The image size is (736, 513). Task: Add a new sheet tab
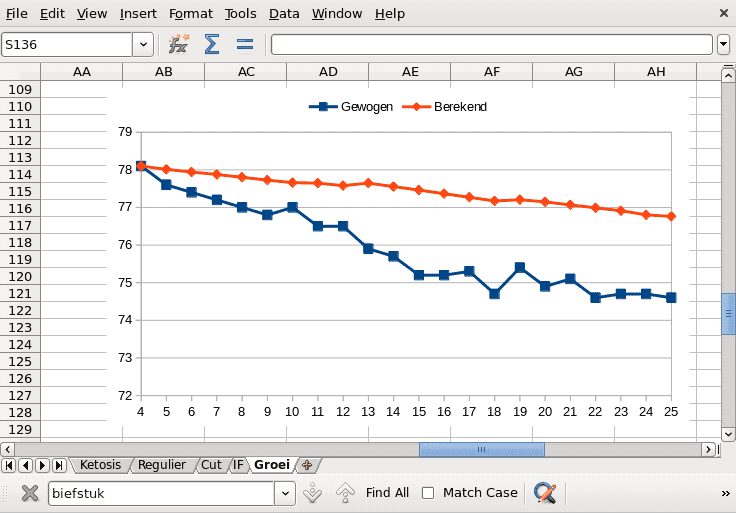[x=307, y=465]
